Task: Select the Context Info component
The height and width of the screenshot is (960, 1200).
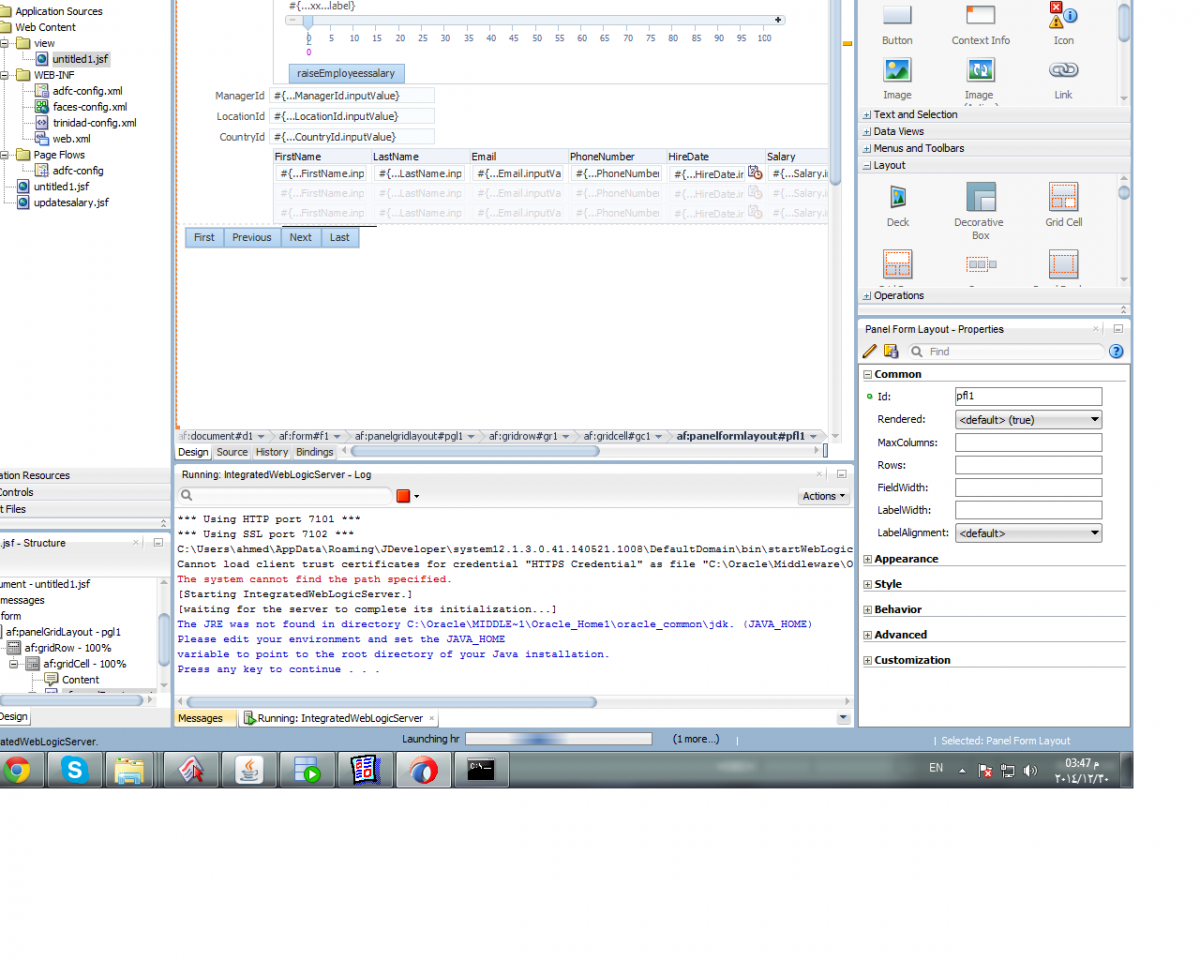Action: pyautogui.click(x=980, y=16)
